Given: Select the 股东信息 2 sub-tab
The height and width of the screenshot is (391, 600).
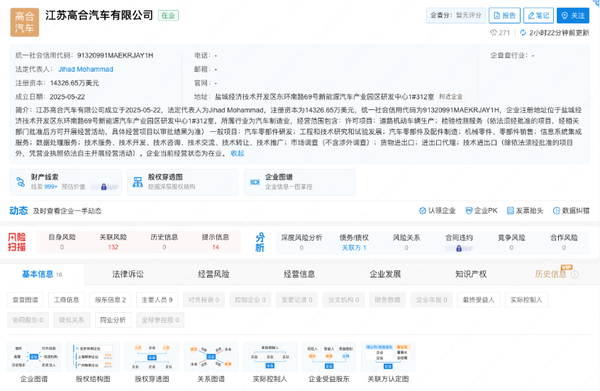Looking at the screenshot, I should tap(110, 300).
